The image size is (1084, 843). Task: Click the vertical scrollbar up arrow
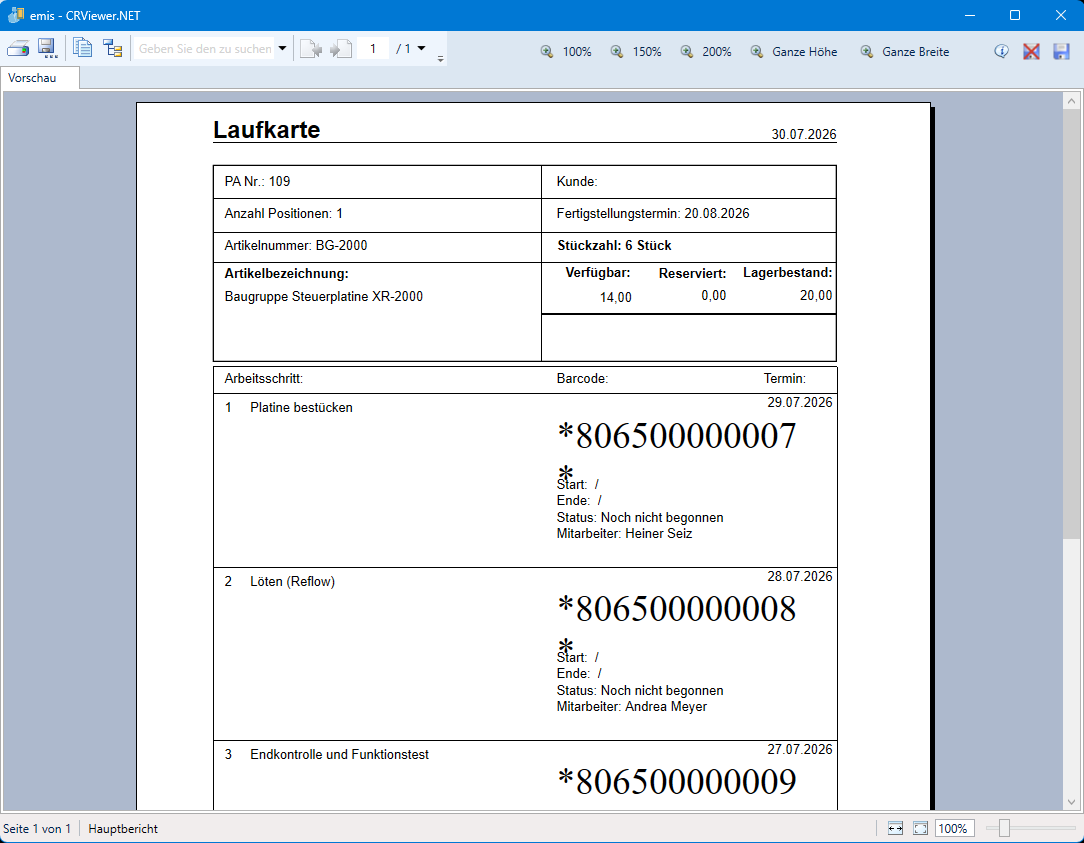coord(1071,101)
